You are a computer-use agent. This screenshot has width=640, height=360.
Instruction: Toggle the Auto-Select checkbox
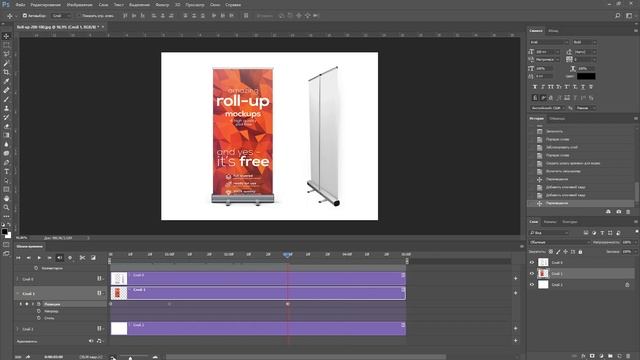point(24,16)
